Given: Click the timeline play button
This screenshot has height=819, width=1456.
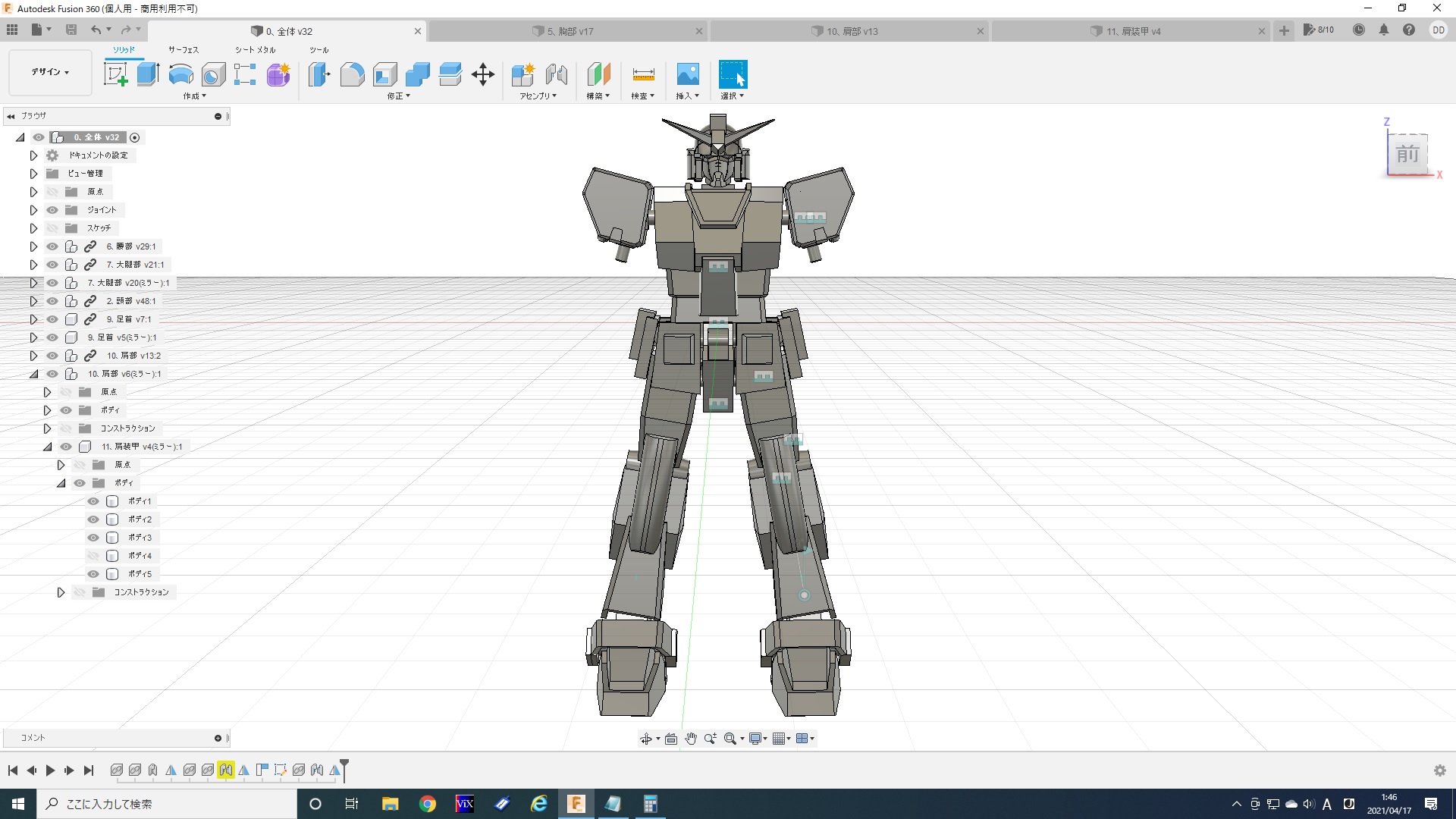Looking at the screenshot, I should (50, 770).
